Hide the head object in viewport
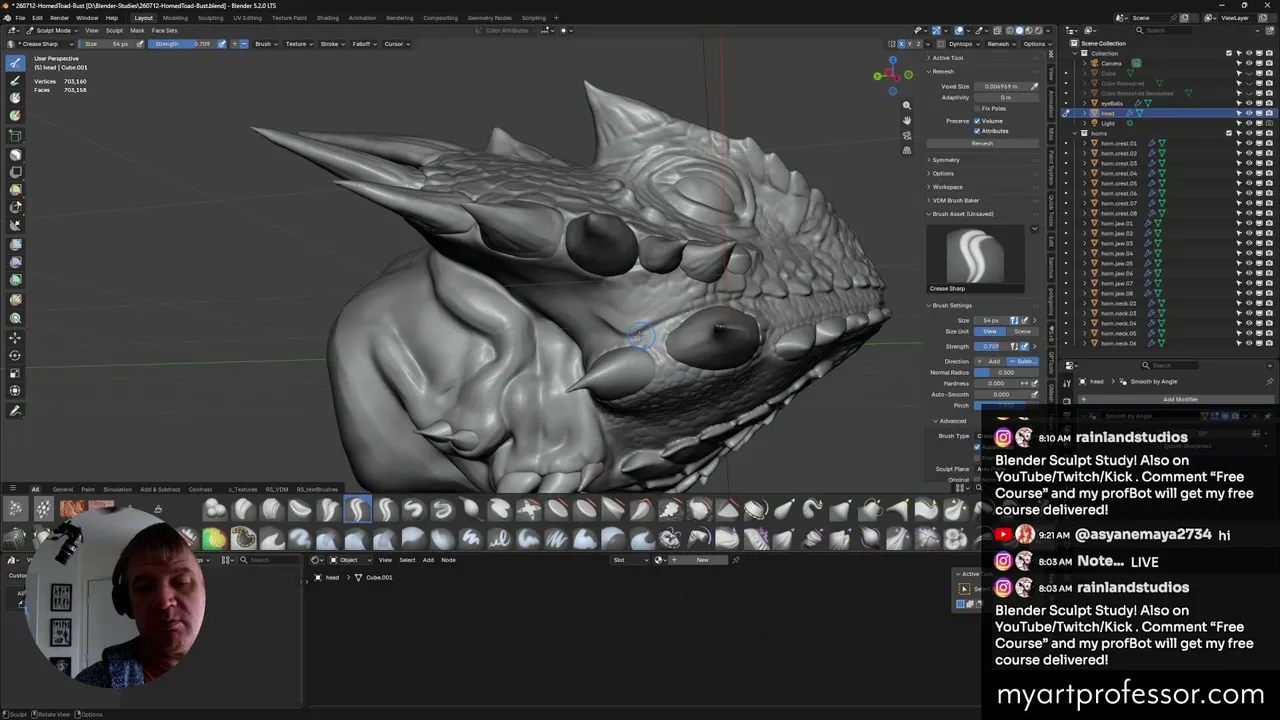1280x720 pixels. [1249, 113]
